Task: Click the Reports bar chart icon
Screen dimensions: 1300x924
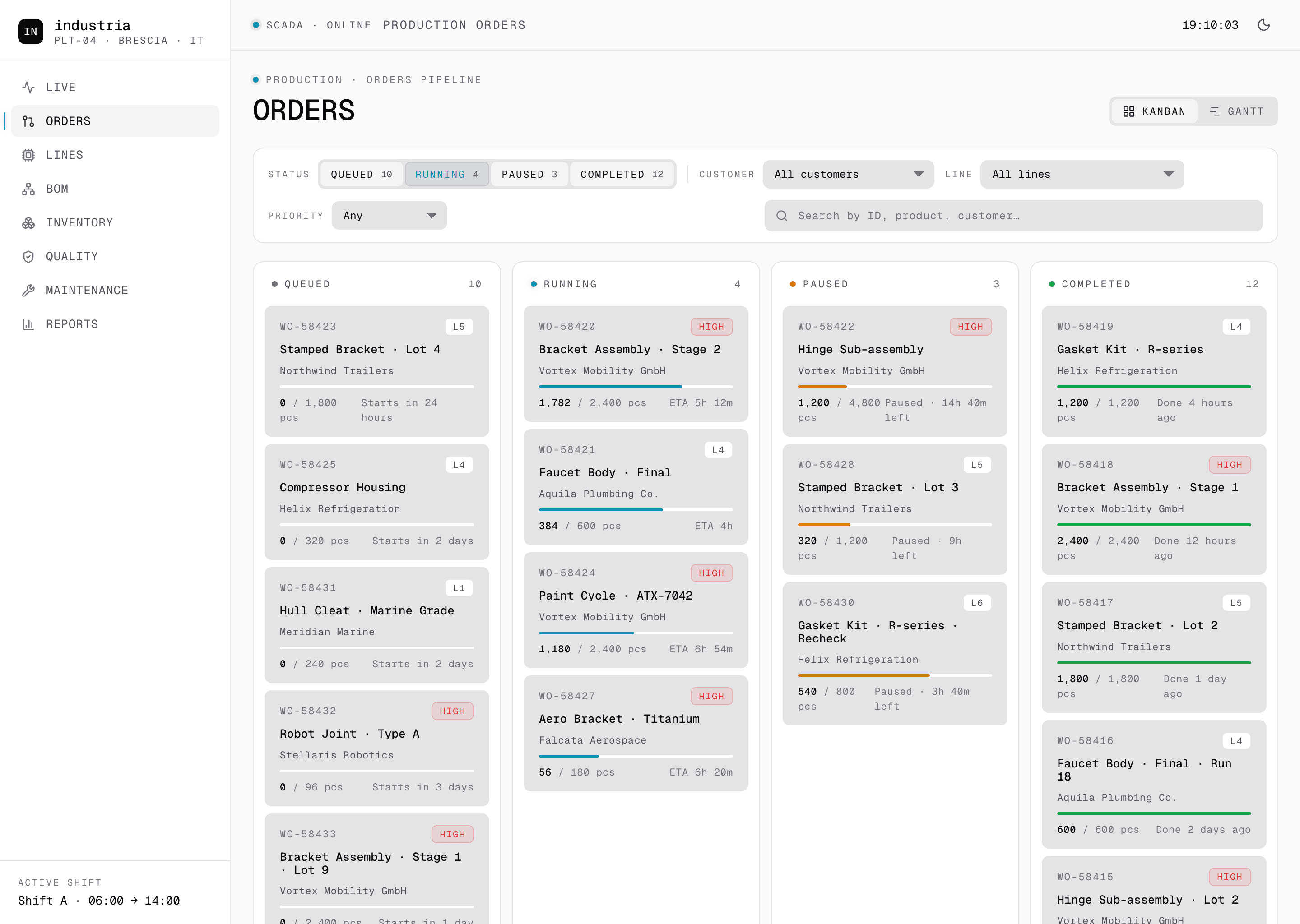Action: coord(28,324)
